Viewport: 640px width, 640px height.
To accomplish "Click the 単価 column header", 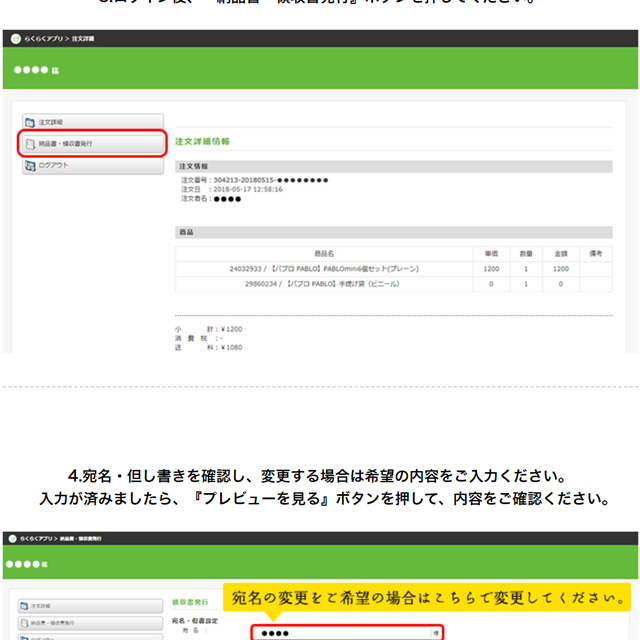I will pos(492,254).
